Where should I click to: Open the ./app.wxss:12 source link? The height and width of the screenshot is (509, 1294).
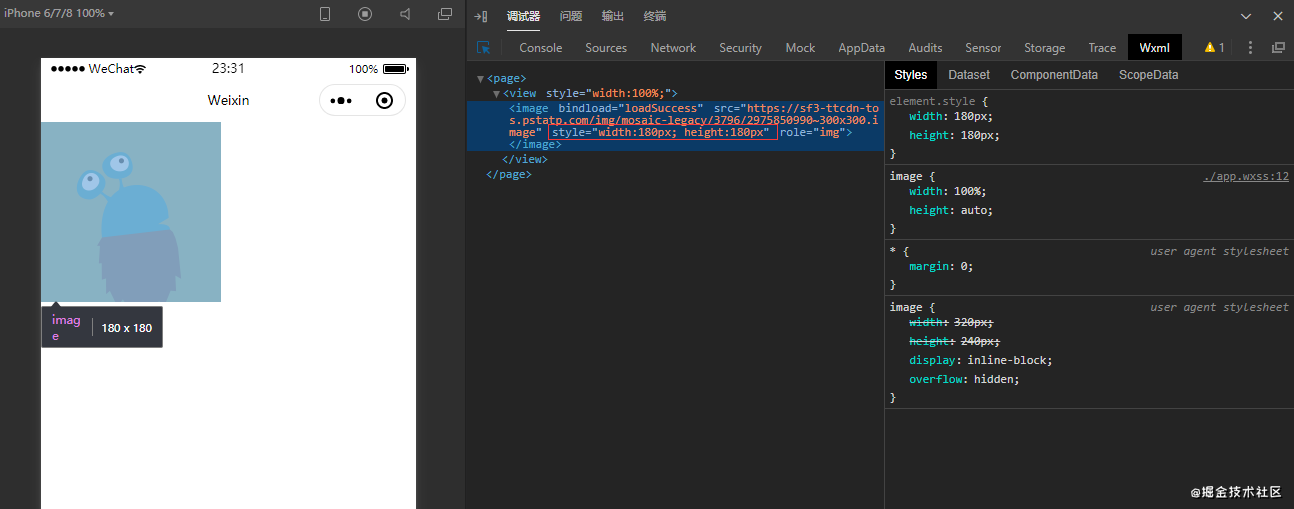tap(1246, 177)
